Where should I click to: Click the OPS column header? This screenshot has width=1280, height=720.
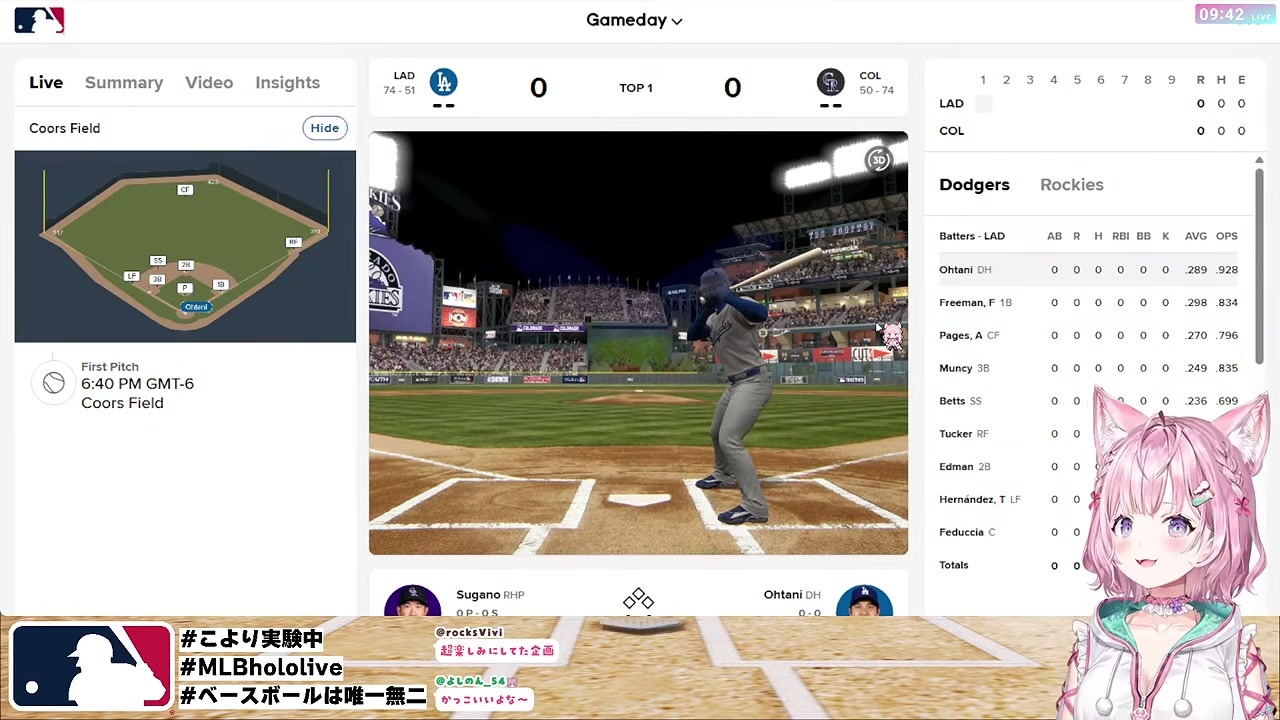click(x=1227, y=236)
